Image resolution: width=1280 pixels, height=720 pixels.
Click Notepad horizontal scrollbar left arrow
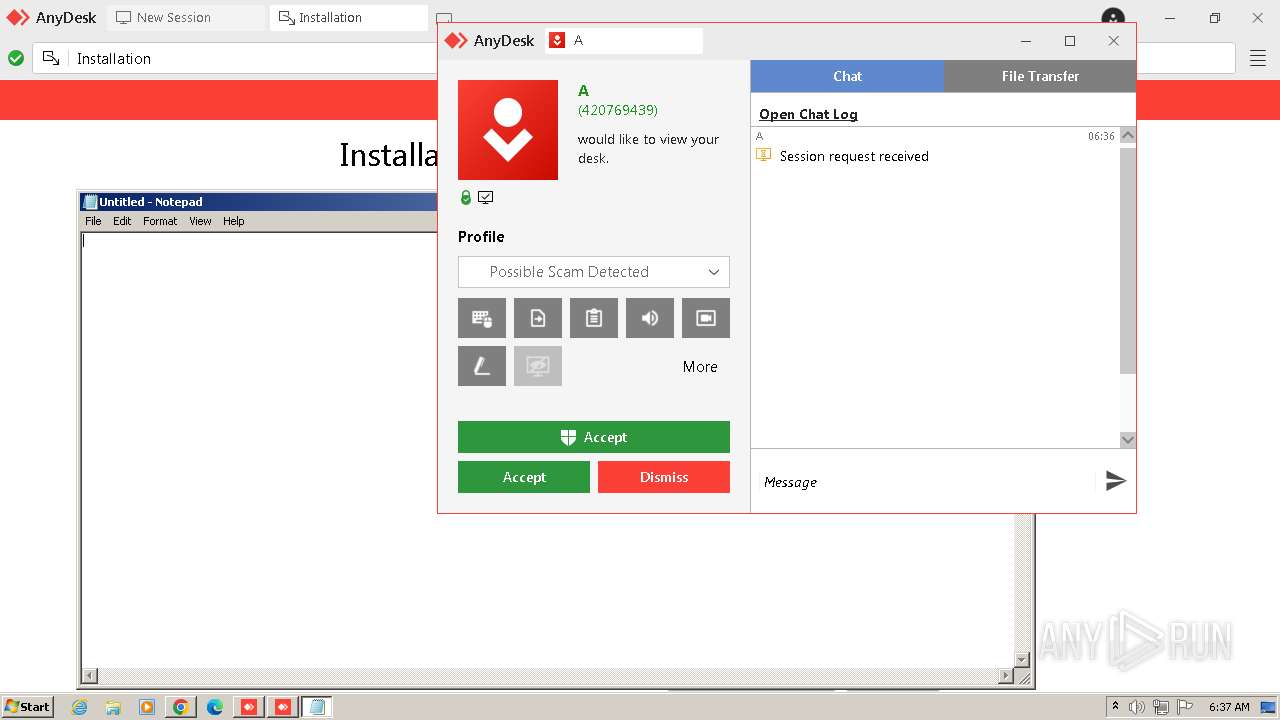tap(90, 676)
